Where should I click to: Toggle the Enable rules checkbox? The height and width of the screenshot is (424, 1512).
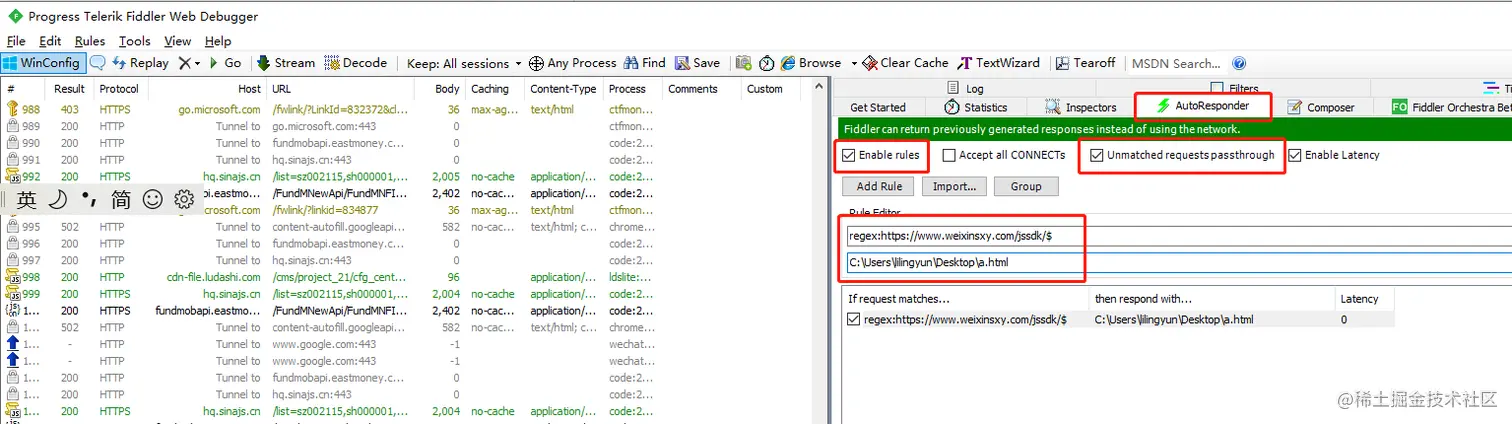click(849, 155)
